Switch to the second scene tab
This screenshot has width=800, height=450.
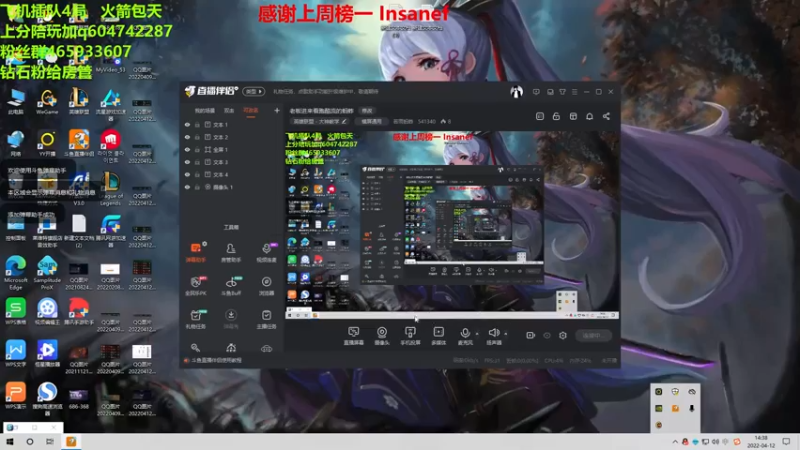pos(229,111)
